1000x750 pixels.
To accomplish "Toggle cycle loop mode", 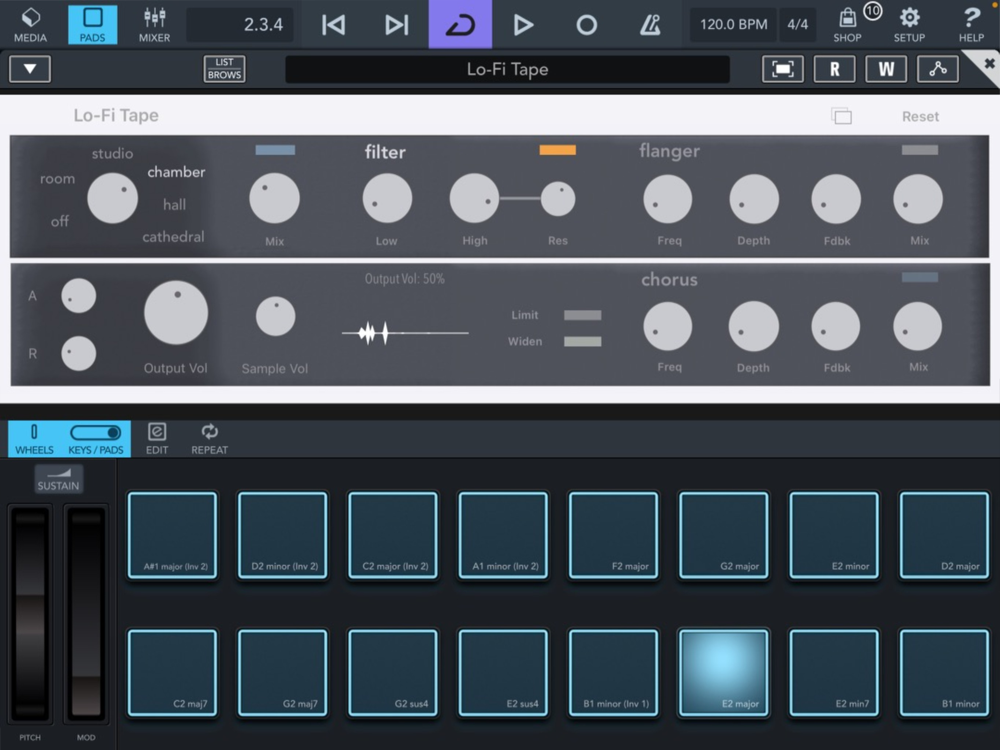I will pos(460,24).
